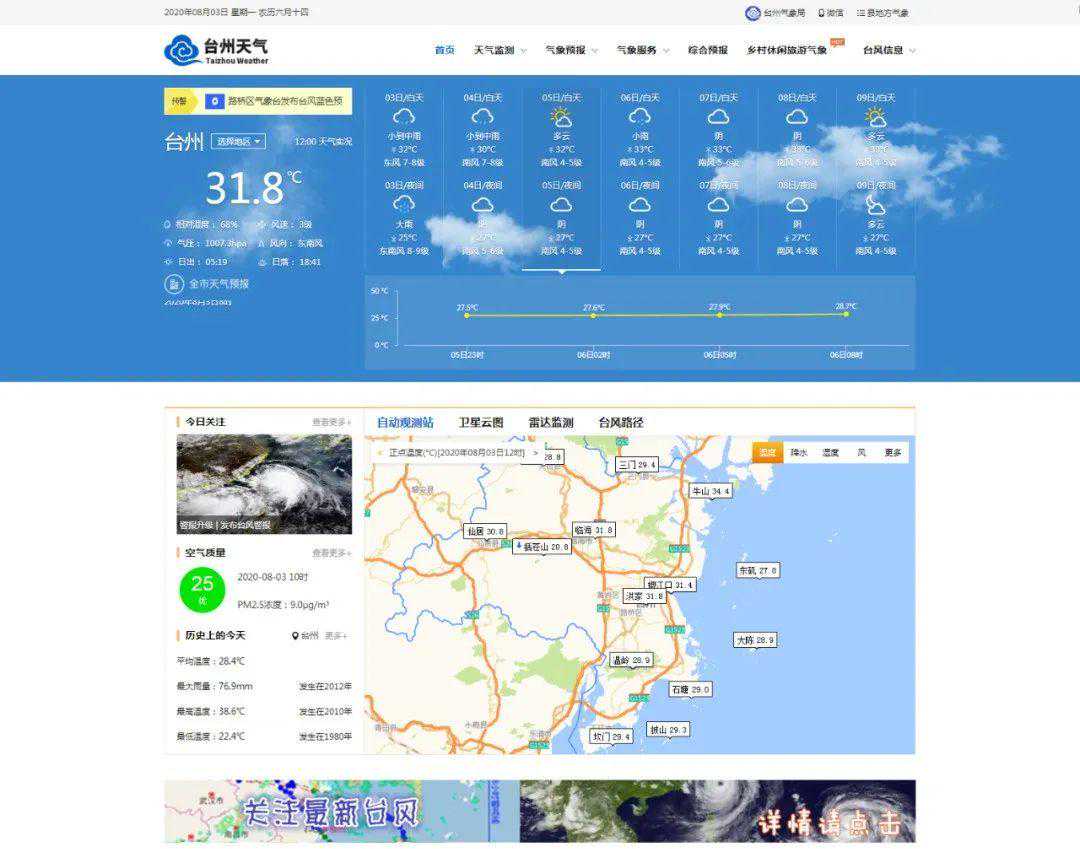Switch map layer to 降水

798,453
